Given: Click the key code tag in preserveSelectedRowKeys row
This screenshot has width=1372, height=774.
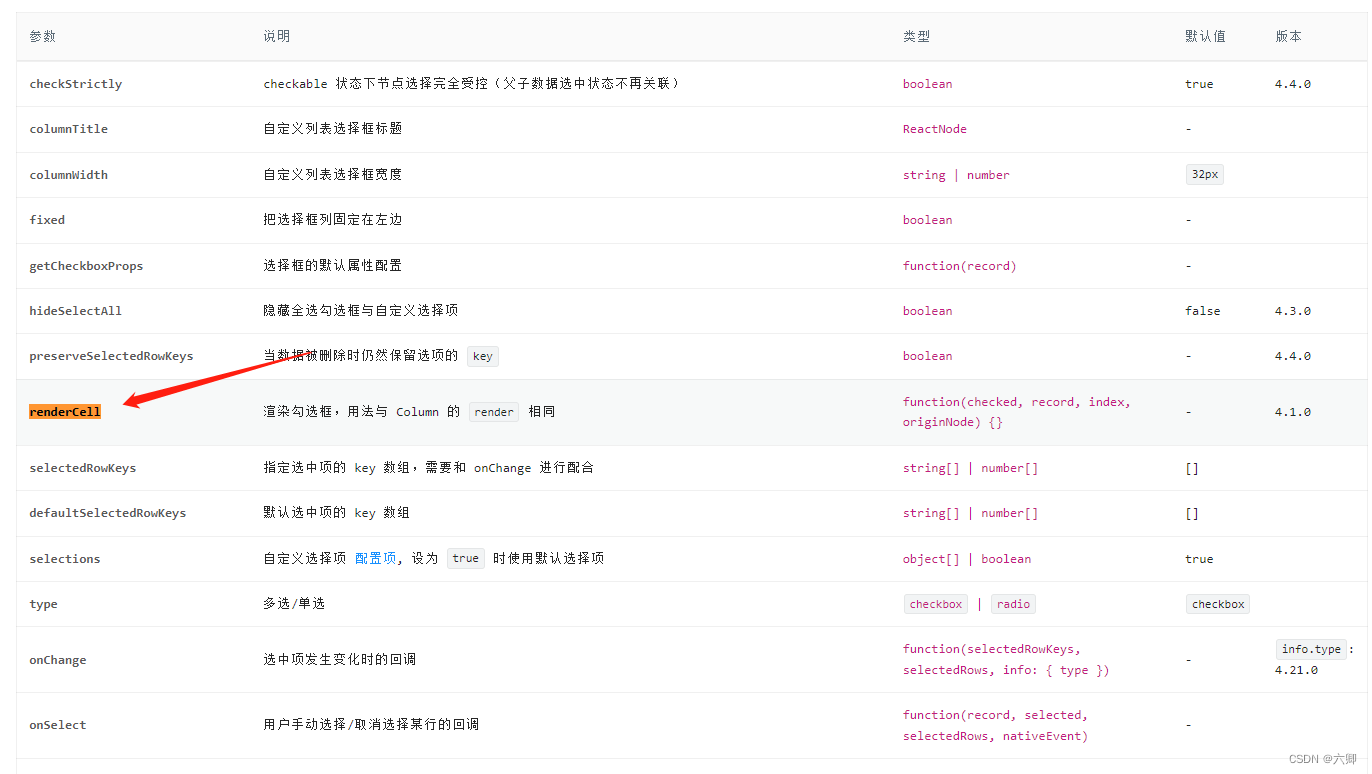Looking at the screenshot, I should click(x=482, y=355).
